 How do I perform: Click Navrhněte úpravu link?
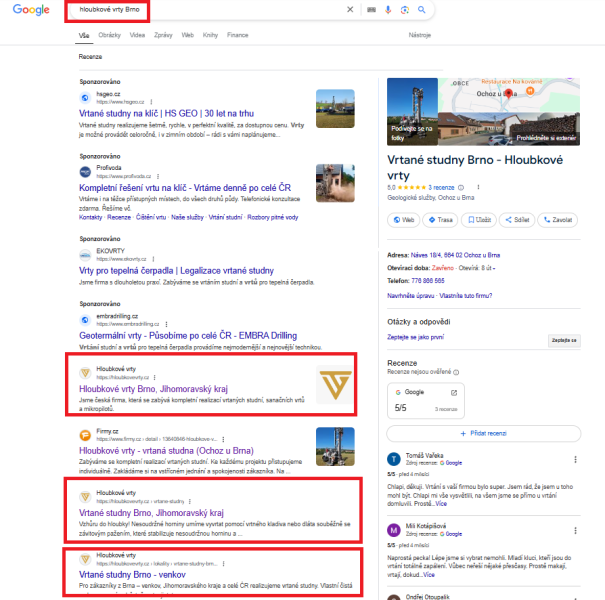click(x=410, y=296)
